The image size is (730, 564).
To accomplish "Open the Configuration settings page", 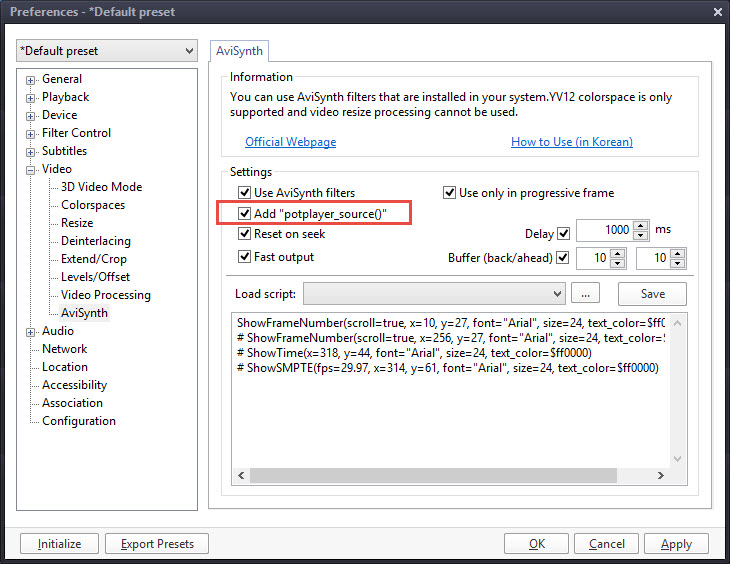I will 79,421.
